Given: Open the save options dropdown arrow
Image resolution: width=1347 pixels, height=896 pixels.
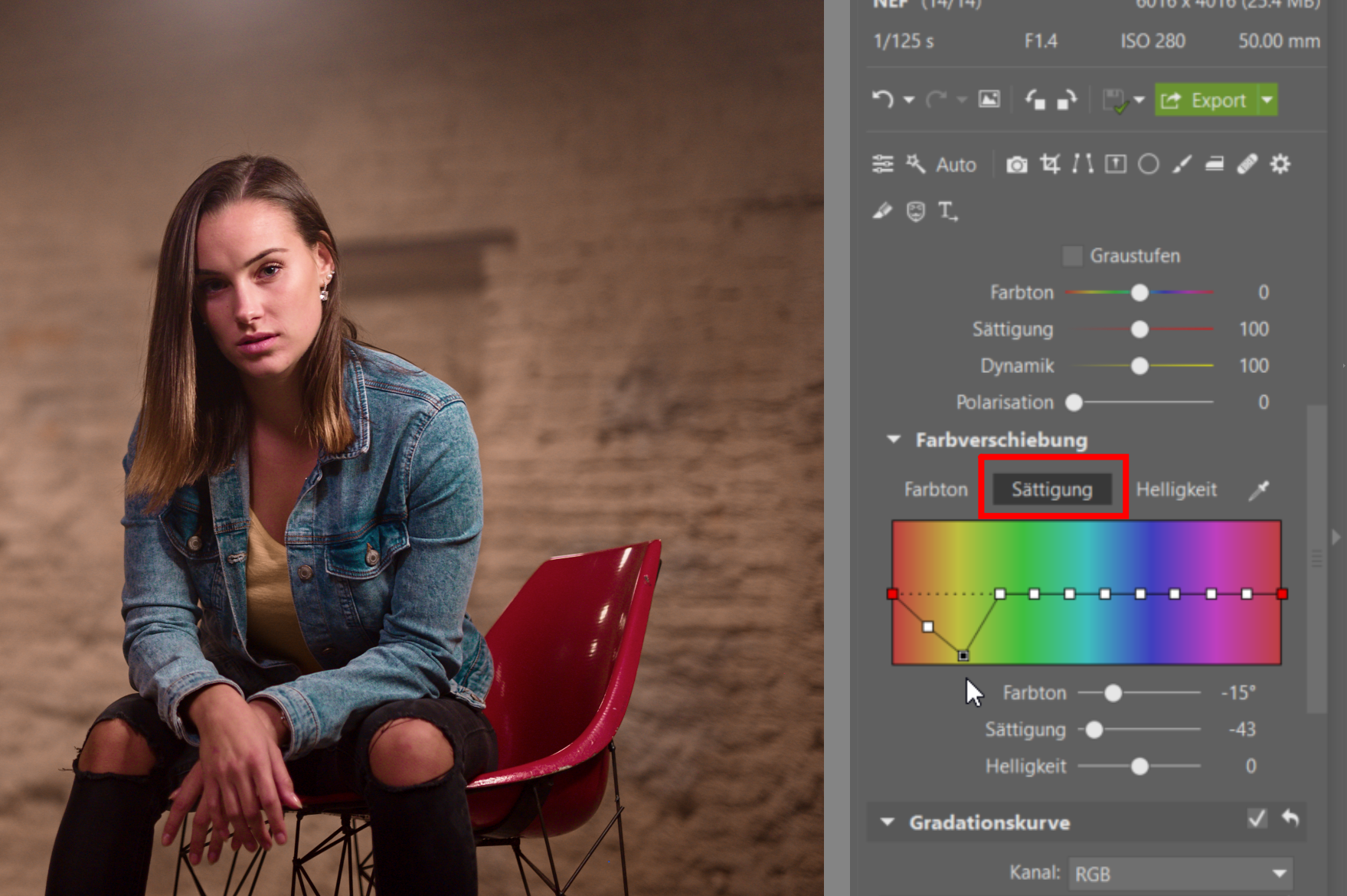Looking at the screenshot, I should tap(1139, 100).
